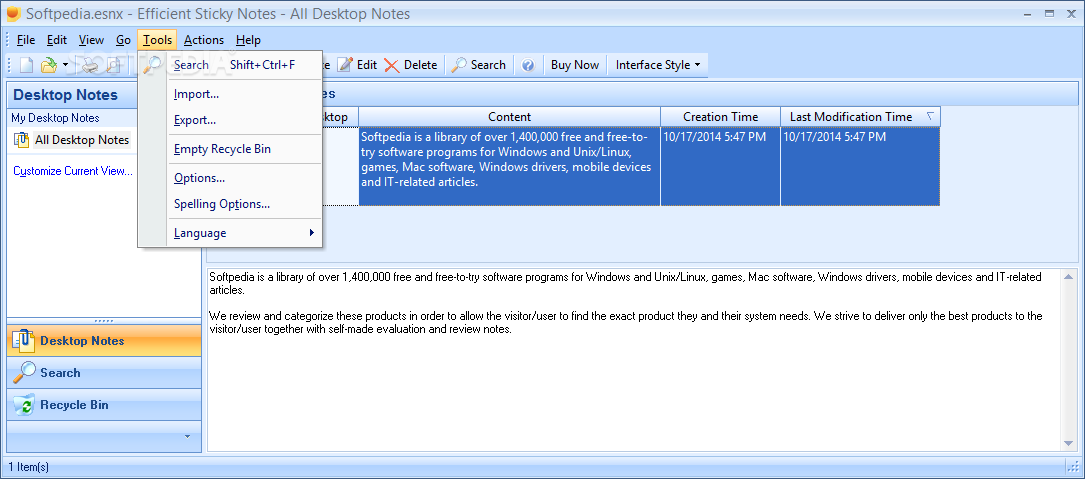Open the Help menu
This screenshot has width=1085, height=479.
pyautogui.click(x=248, y=40)
